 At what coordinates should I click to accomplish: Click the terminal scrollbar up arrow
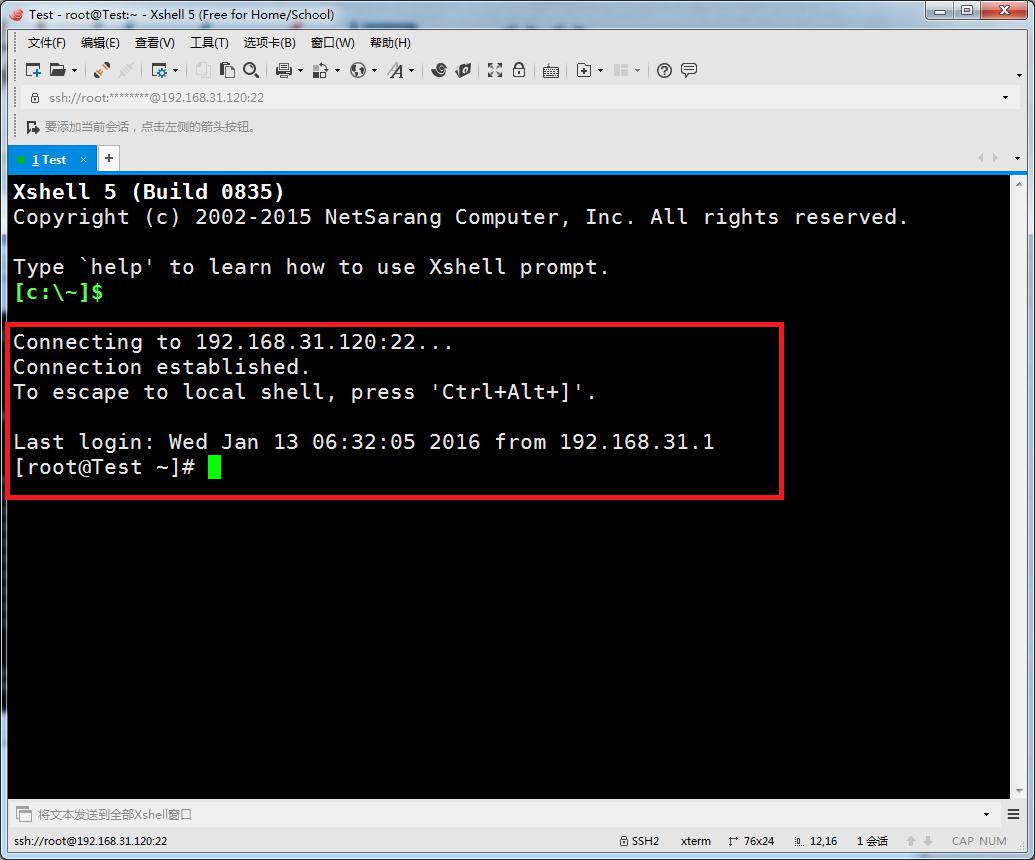[x=1019, y=183]
